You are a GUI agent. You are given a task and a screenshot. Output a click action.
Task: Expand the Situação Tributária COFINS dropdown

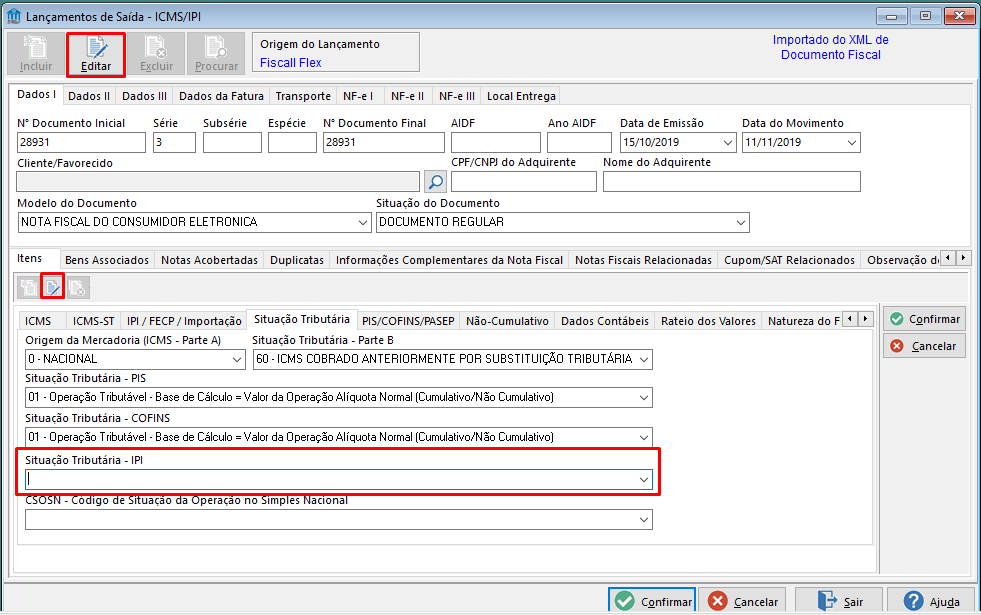point(644,437)
